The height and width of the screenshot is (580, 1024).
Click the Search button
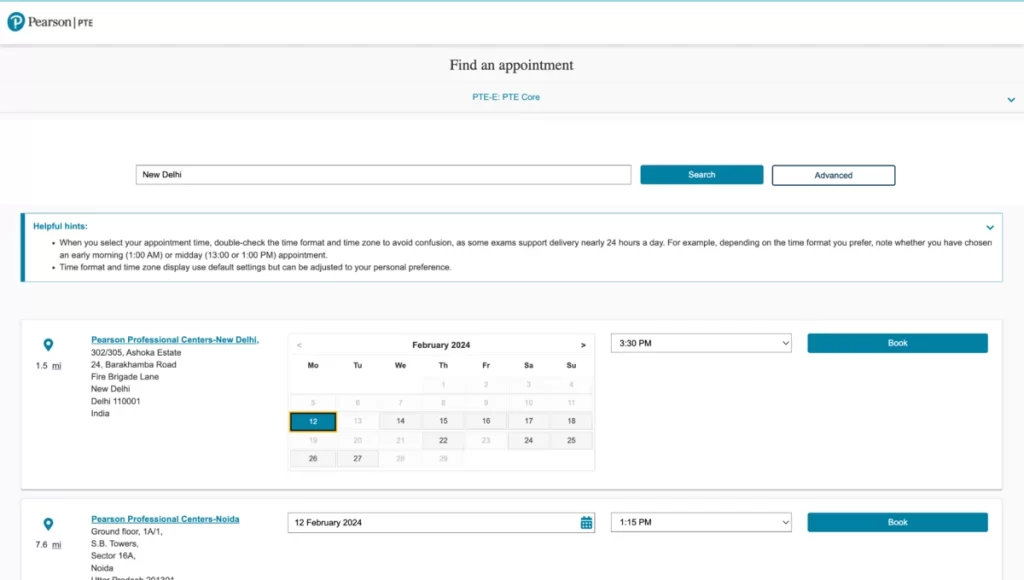coord(701,174)
